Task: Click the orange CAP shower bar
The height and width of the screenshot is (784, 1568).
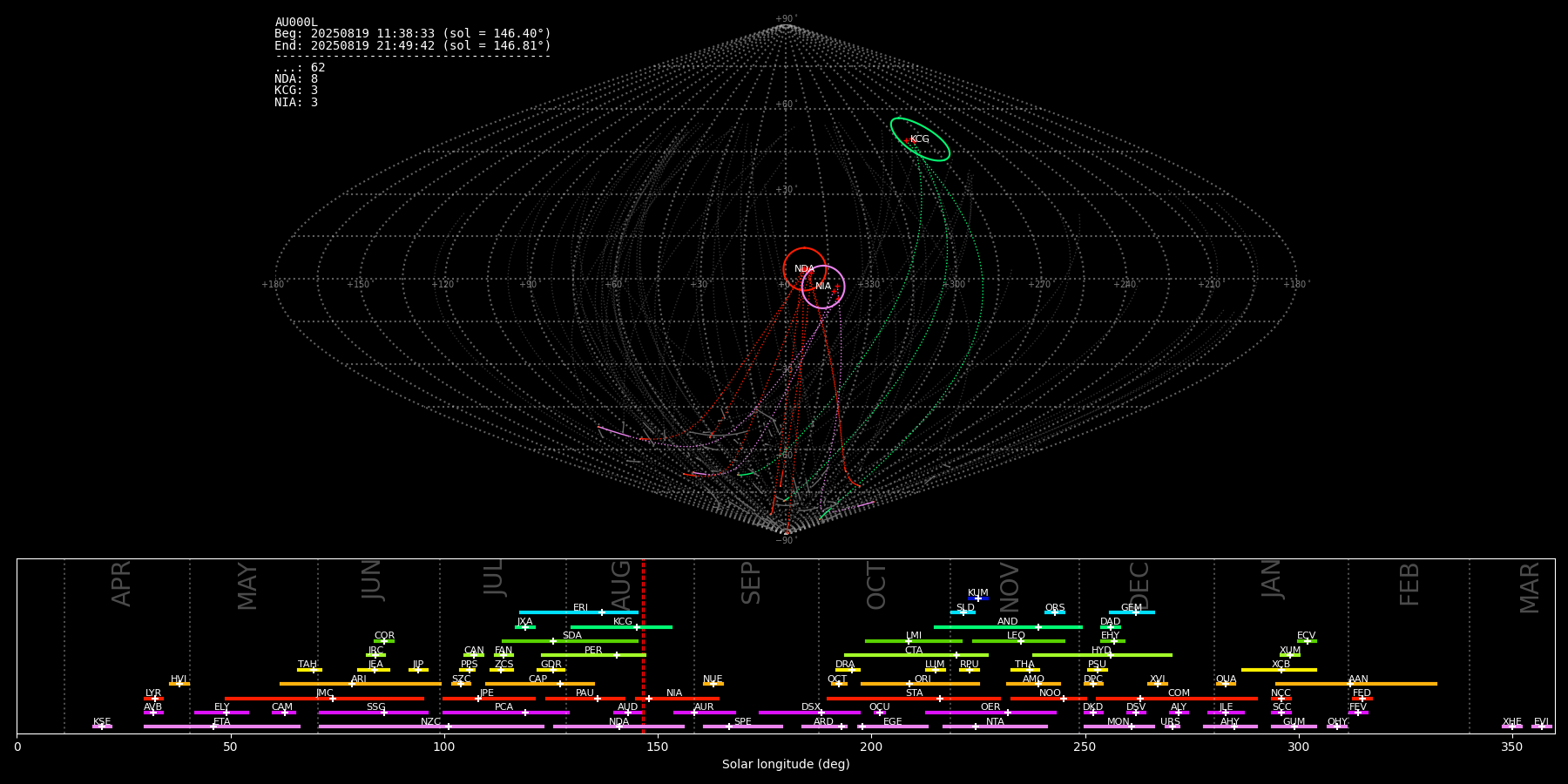Action: click(540, 684)
